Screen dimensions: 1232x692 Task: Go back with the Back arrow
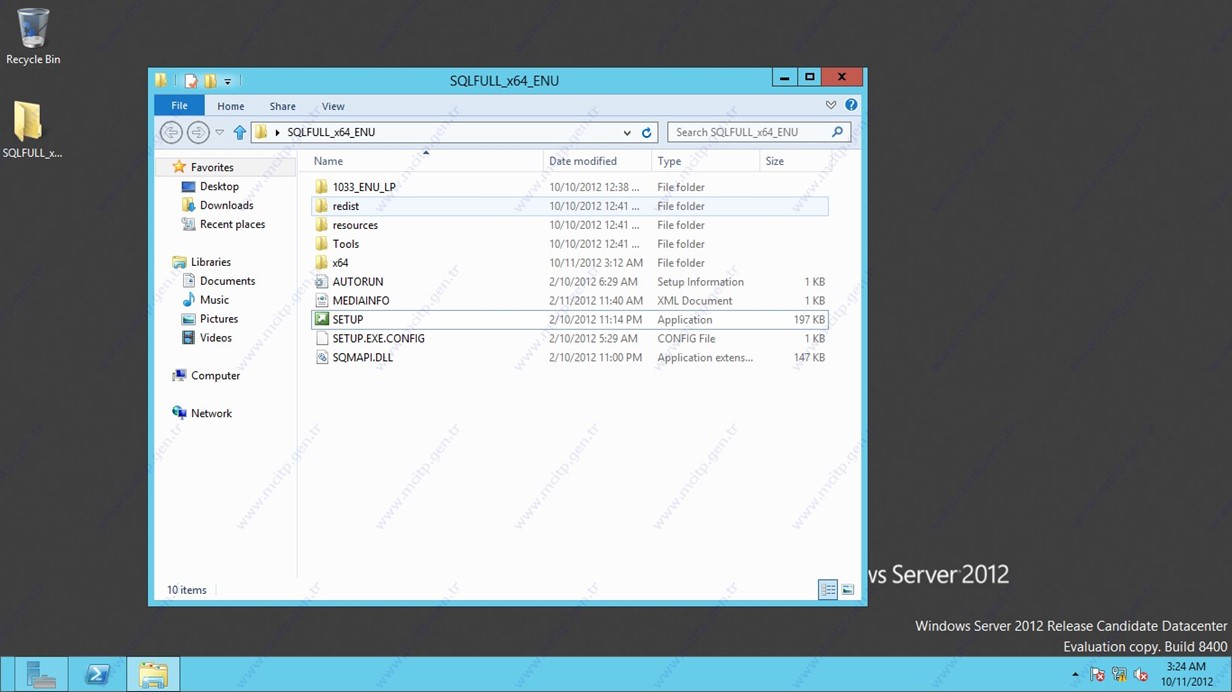click(171, 132)
